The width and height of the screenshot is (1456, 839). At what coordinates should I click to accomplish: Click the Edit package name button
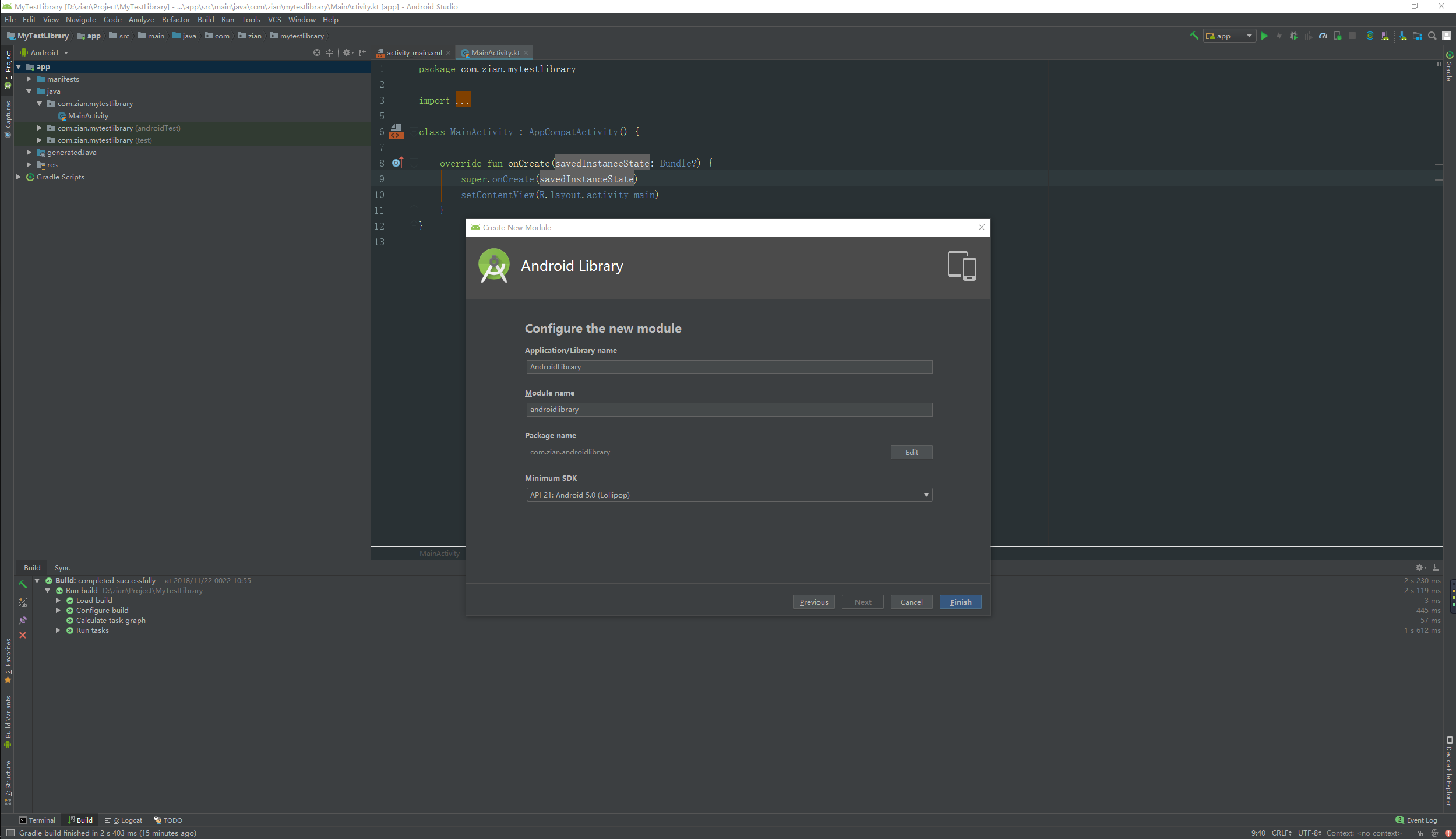click(x=911, y=453)
